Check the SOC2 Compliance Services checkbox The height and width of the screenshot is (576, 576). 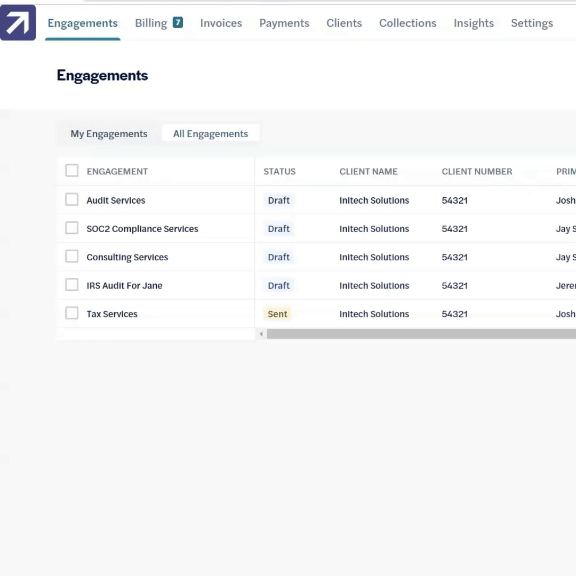(72, 228)
